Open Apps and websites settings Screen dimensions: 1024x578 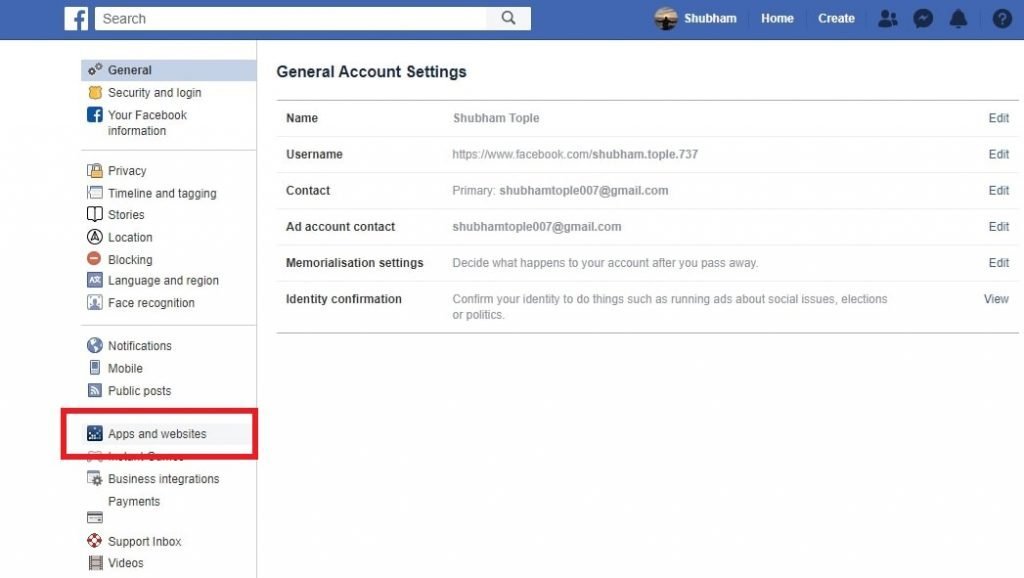click(157, 434)
